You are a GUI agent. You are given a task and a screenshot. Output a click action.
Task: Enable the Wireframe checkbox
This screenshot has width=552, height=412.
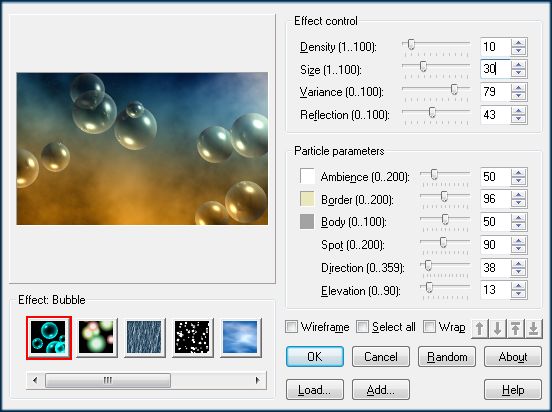point(291,326)
